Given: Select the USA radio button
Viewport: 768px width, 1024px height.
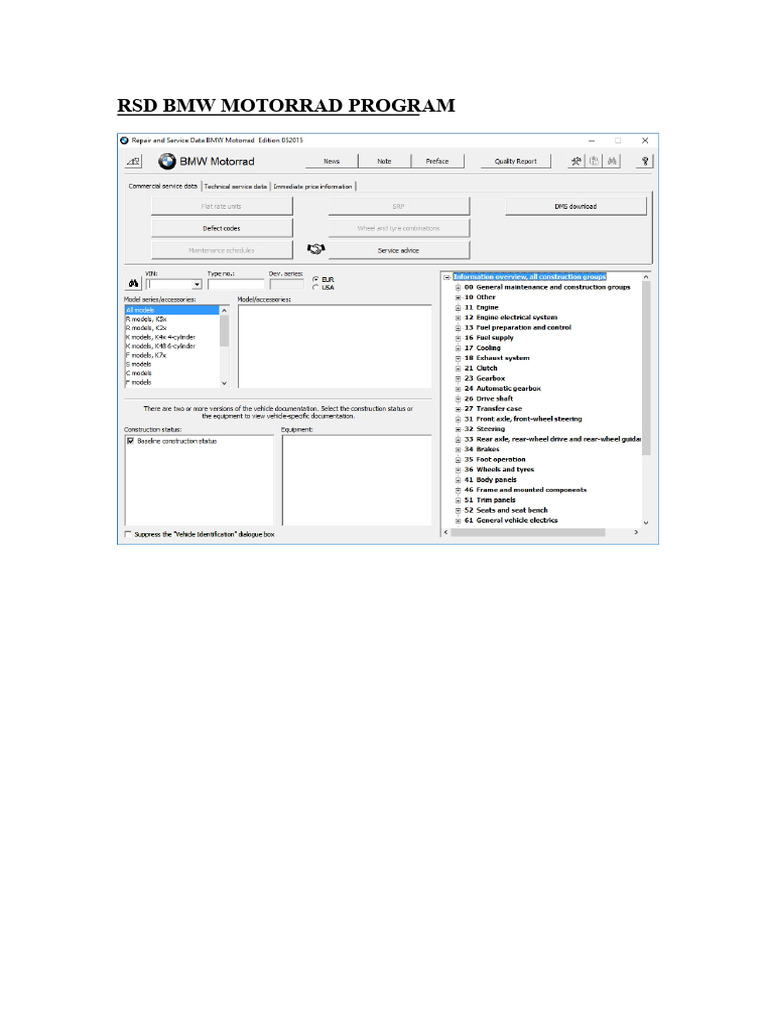Looking at the screenshot, I should click(x=315, y=287).
